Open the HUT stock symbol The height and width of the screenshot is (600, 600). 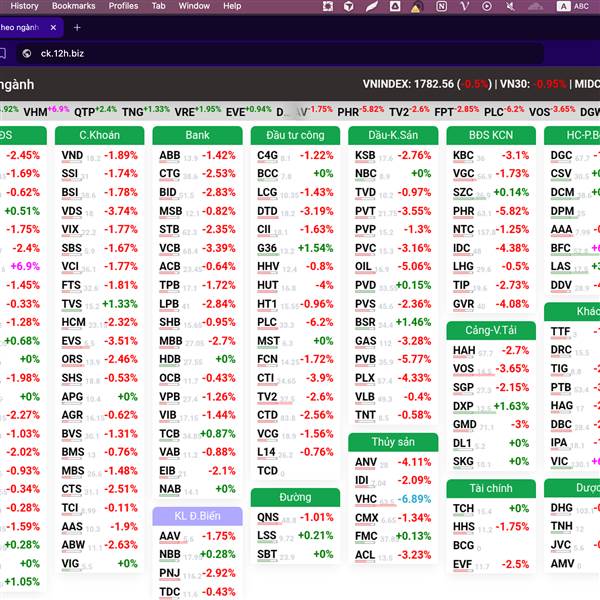coord(267,285)
